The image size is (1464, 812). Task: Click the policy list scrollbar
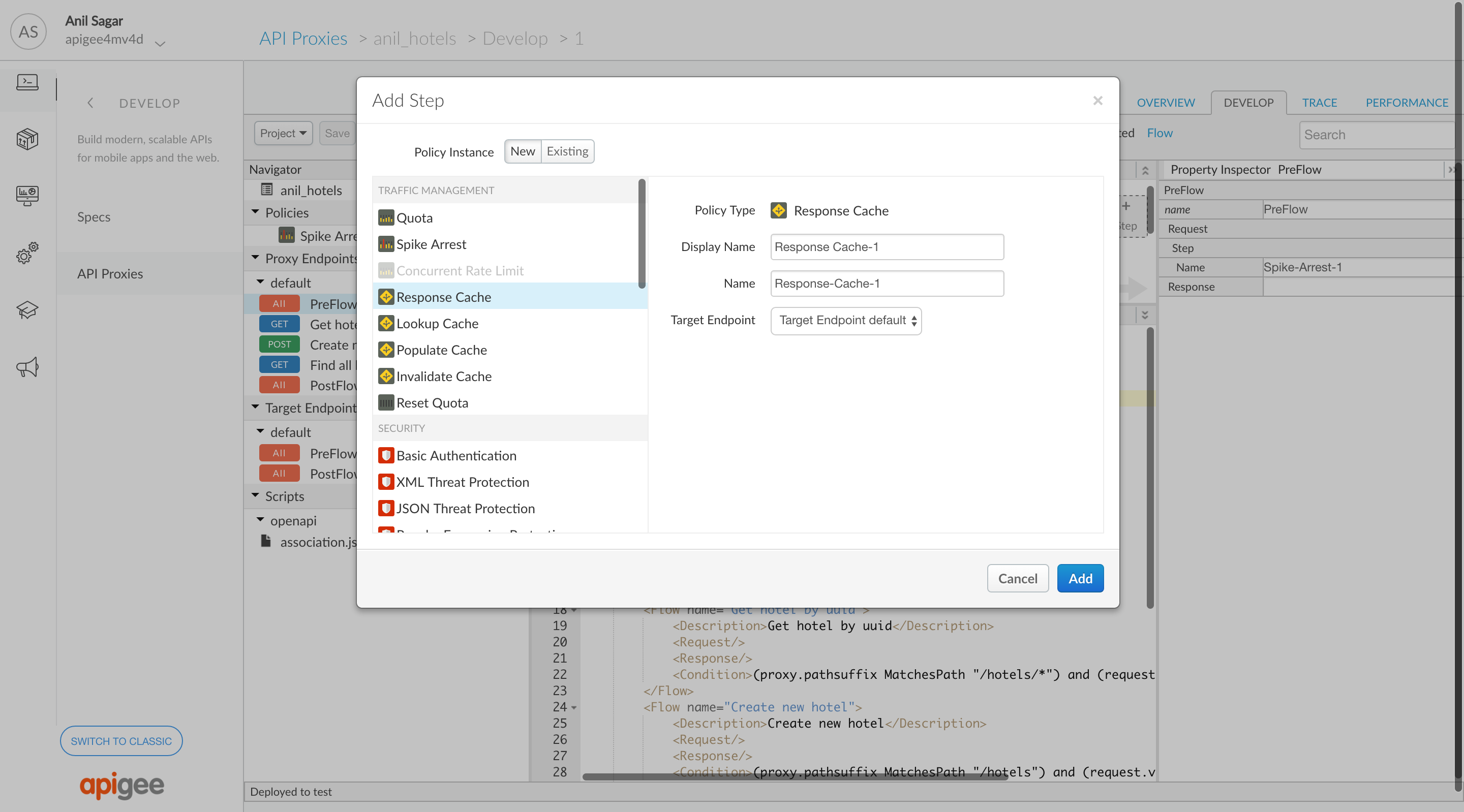click(642, 234)
